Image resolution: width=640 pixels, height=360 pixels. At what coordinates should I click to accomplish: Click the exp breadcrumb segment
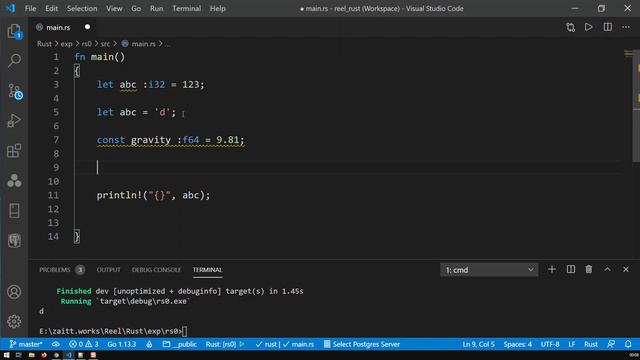66,44
